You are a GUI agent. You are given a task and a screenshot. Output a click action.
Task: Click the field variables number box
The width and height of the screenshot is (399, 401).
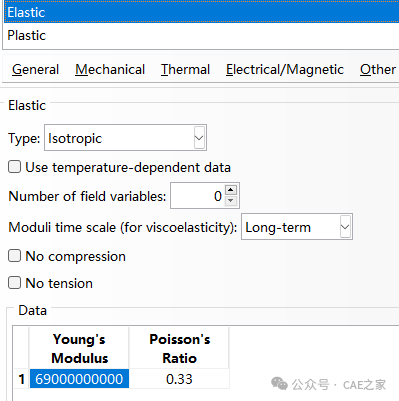(198, 196)
